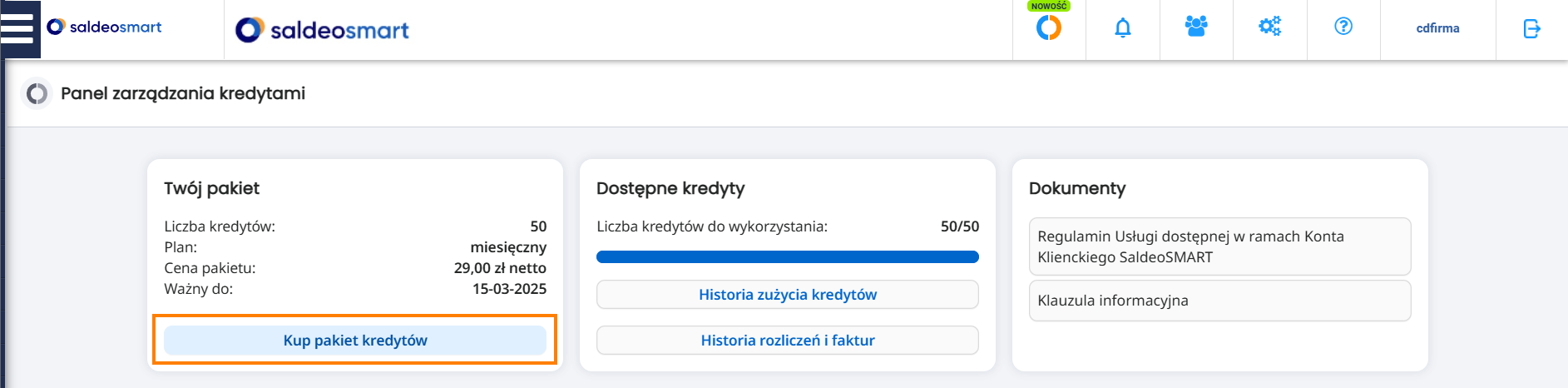This screenshot has height=388, width=1568.
Task: Click the 50/50 credits count
Action: click(960, 226)
